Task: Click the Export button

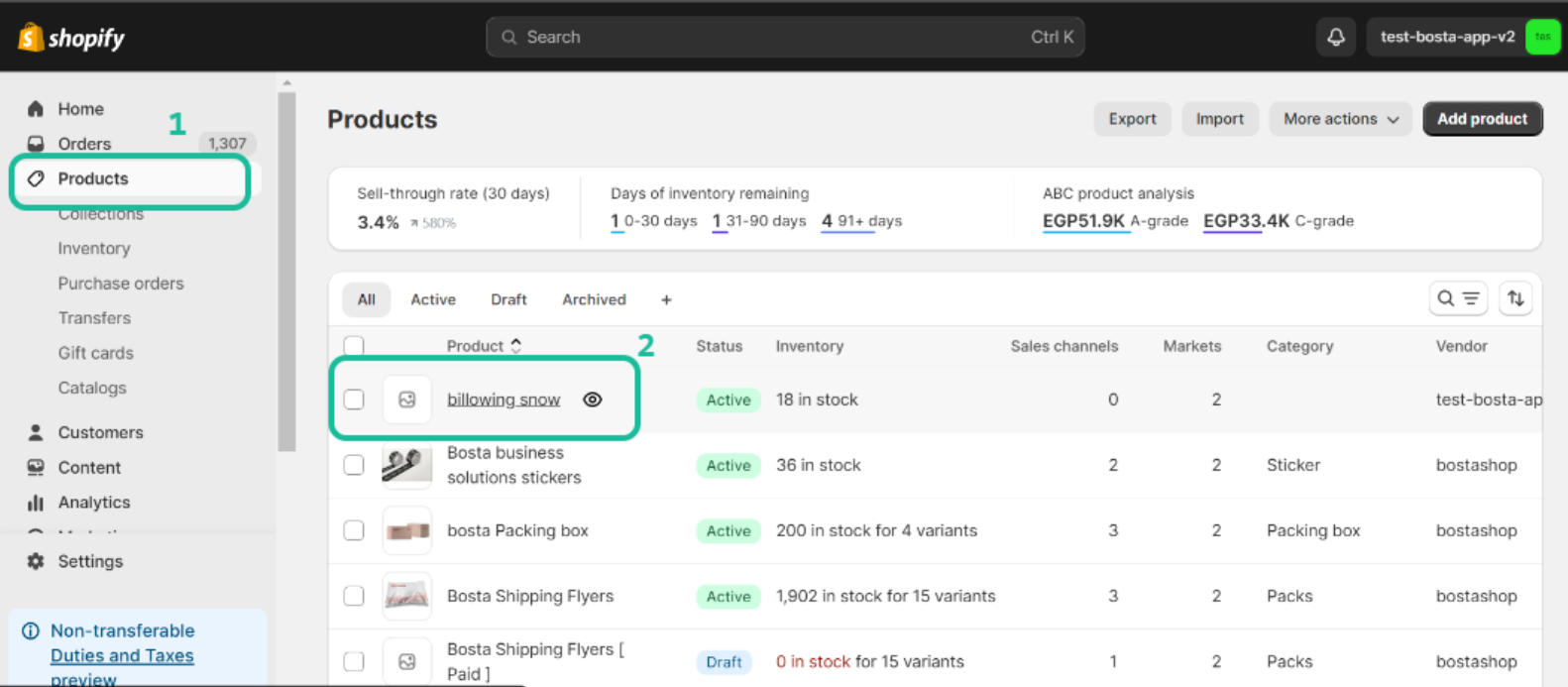Action: click(1132, 119)
